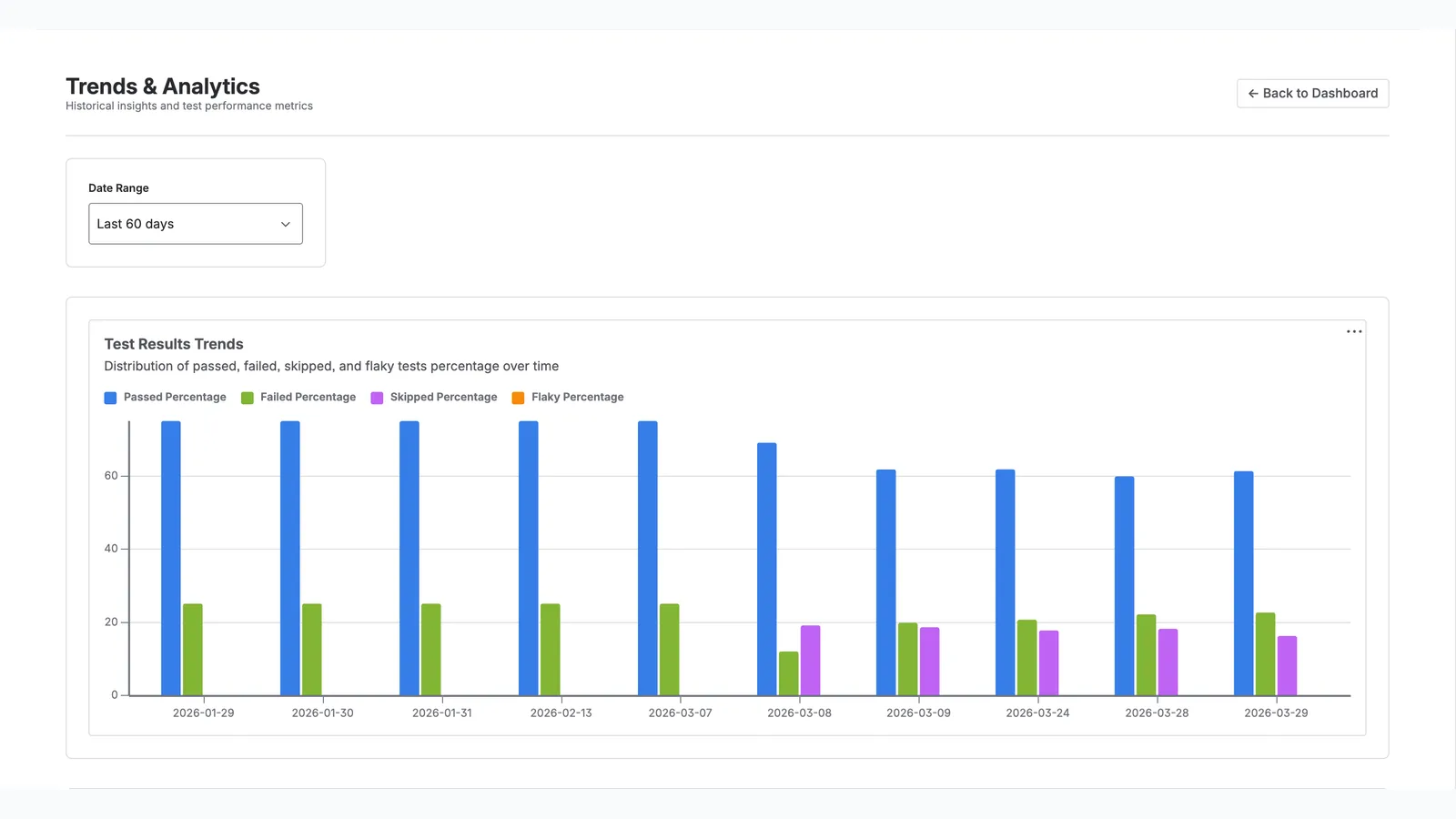This screenshot has height=819, width=1456.
Task: Click the x-axis label 2026-03-09
Action: pos(919,713)
